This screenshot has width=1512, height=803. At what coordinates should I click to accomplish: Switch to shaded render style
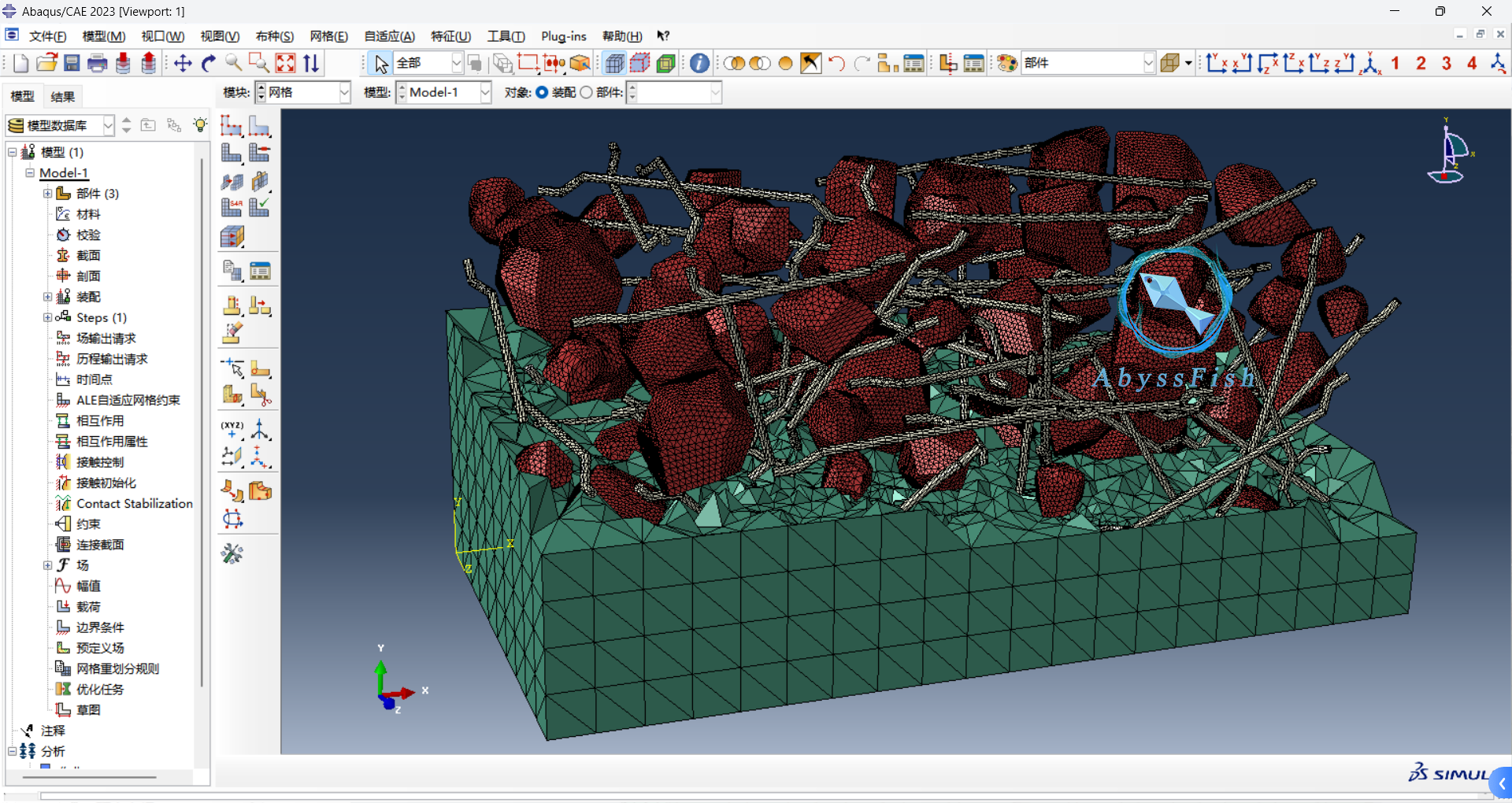point(785,63)
